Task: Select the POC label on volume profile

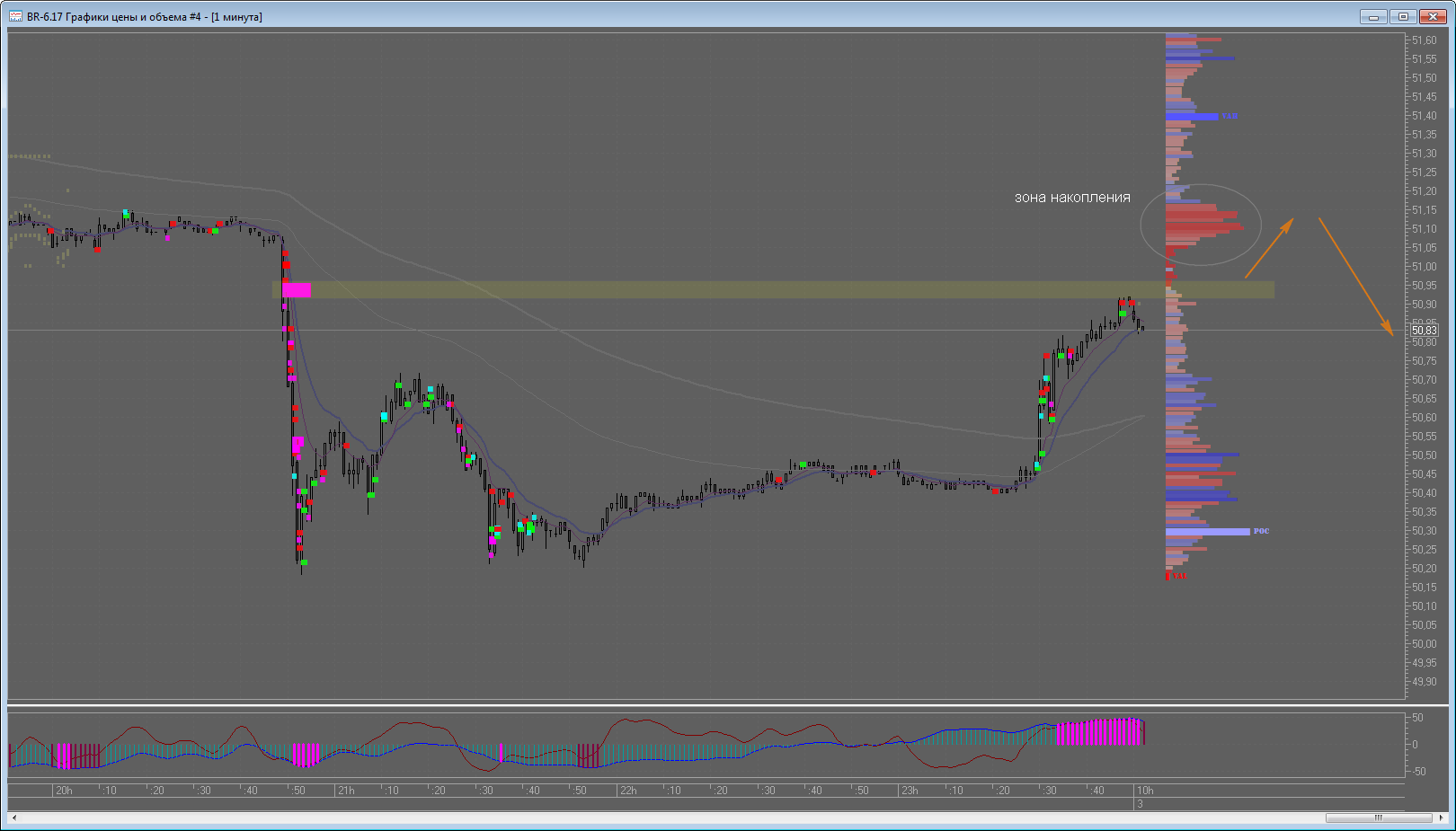Action: pyautogui.click(x=1262, y=532)
